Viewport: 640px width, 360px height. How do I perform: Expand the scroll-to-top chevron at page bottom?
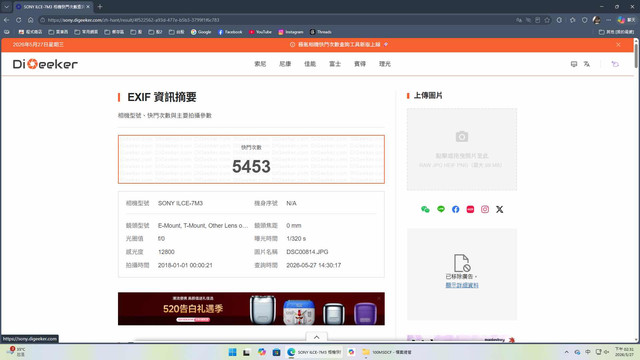coord(316,337)
